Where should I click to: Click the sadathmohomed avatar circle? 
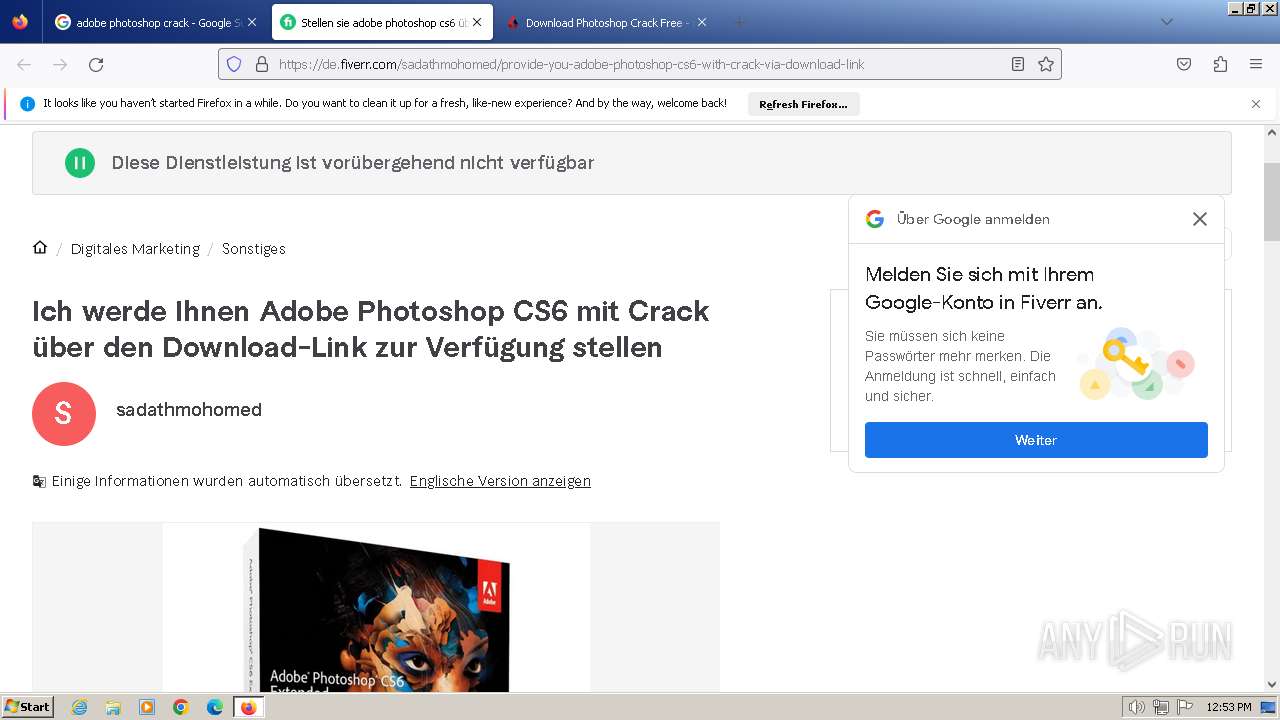point(64,414)
